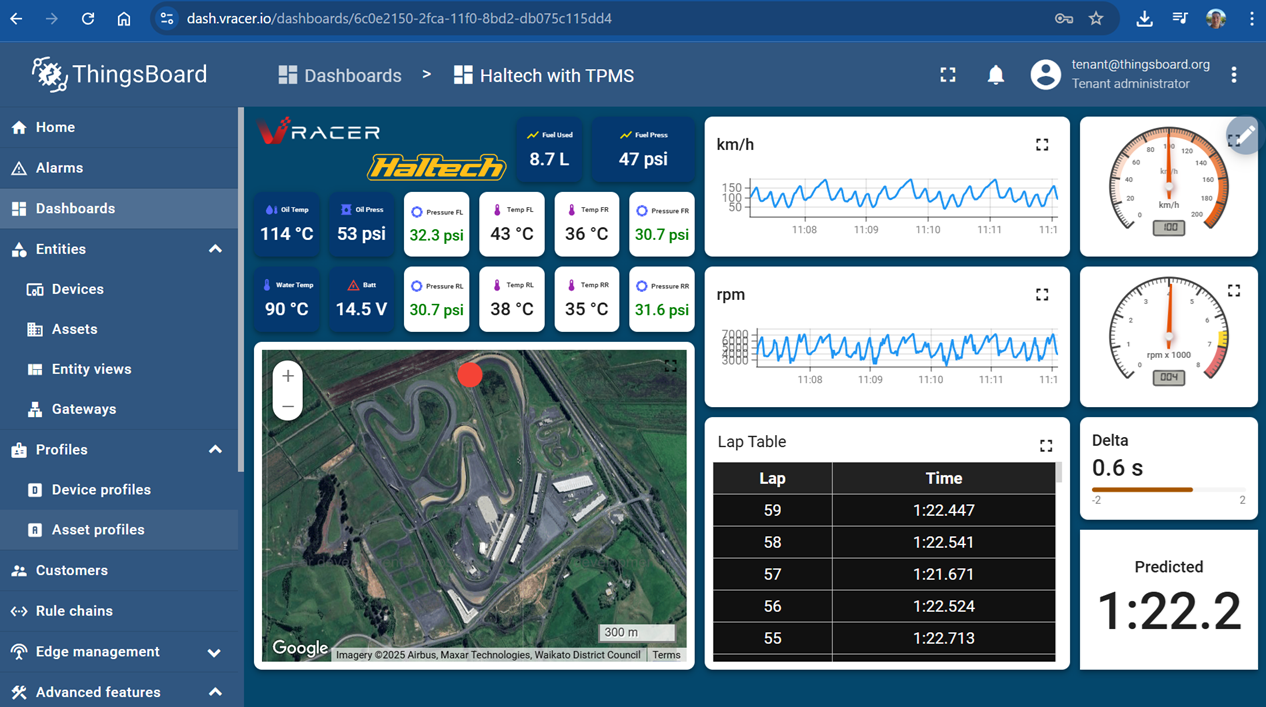Open the map Terms link
This screenshot has height=707, width=1266.
pos(666,655)
